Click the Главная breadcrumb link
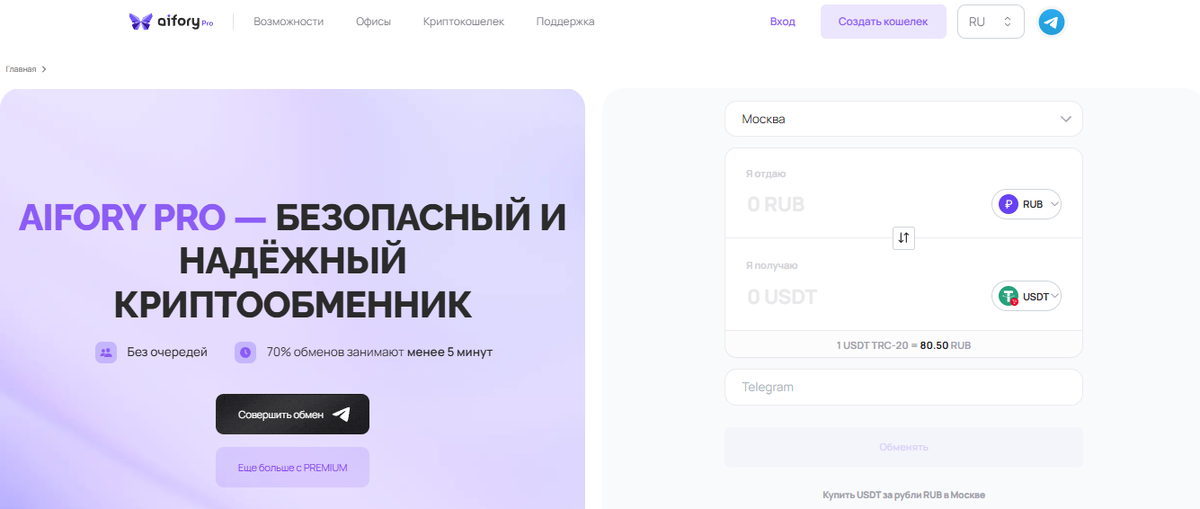Viewport: 1200px width, 509px height. click(21, 69)
